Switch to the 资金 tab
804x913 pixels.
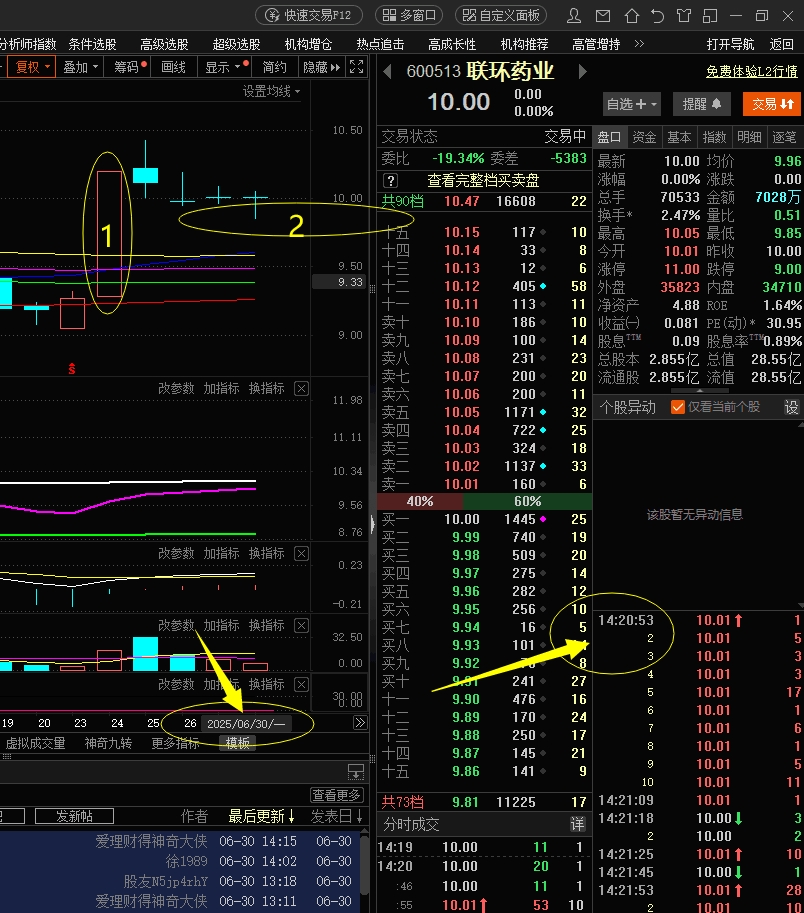(x=644, y=137)
